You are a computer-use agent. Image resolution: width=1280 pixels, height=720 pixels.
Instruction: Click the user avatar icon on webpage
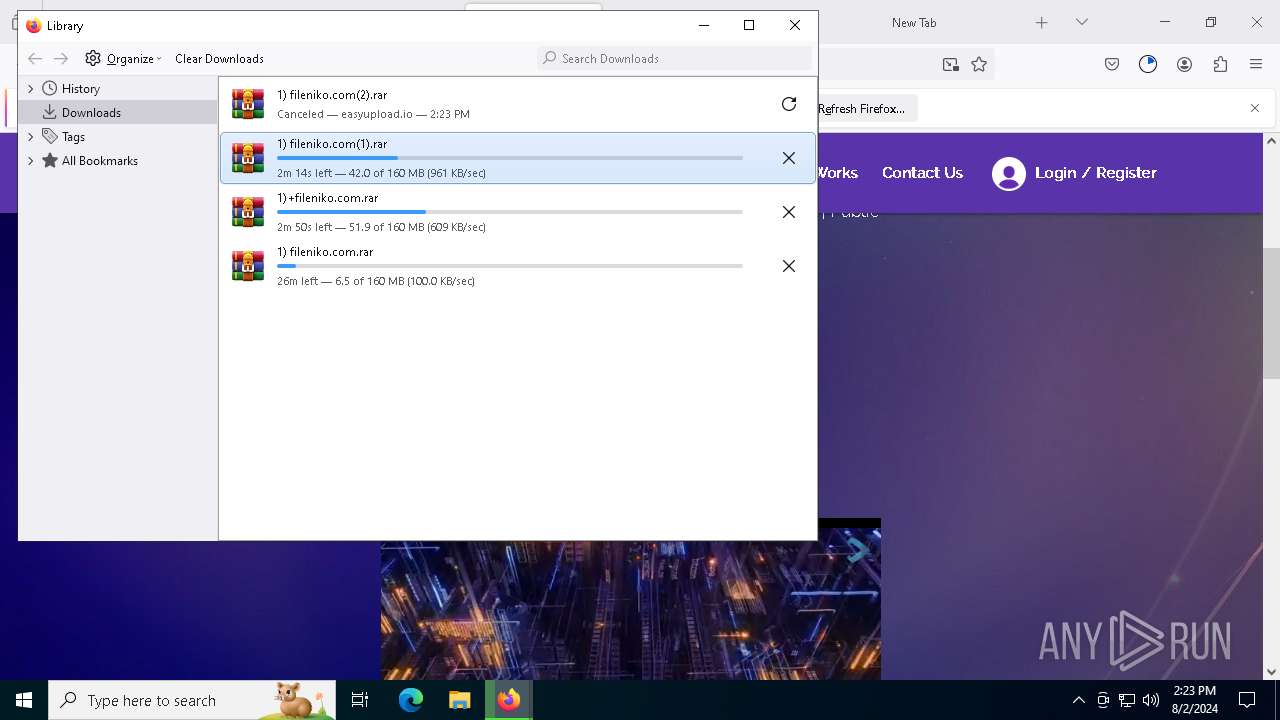coord(1009,174)
